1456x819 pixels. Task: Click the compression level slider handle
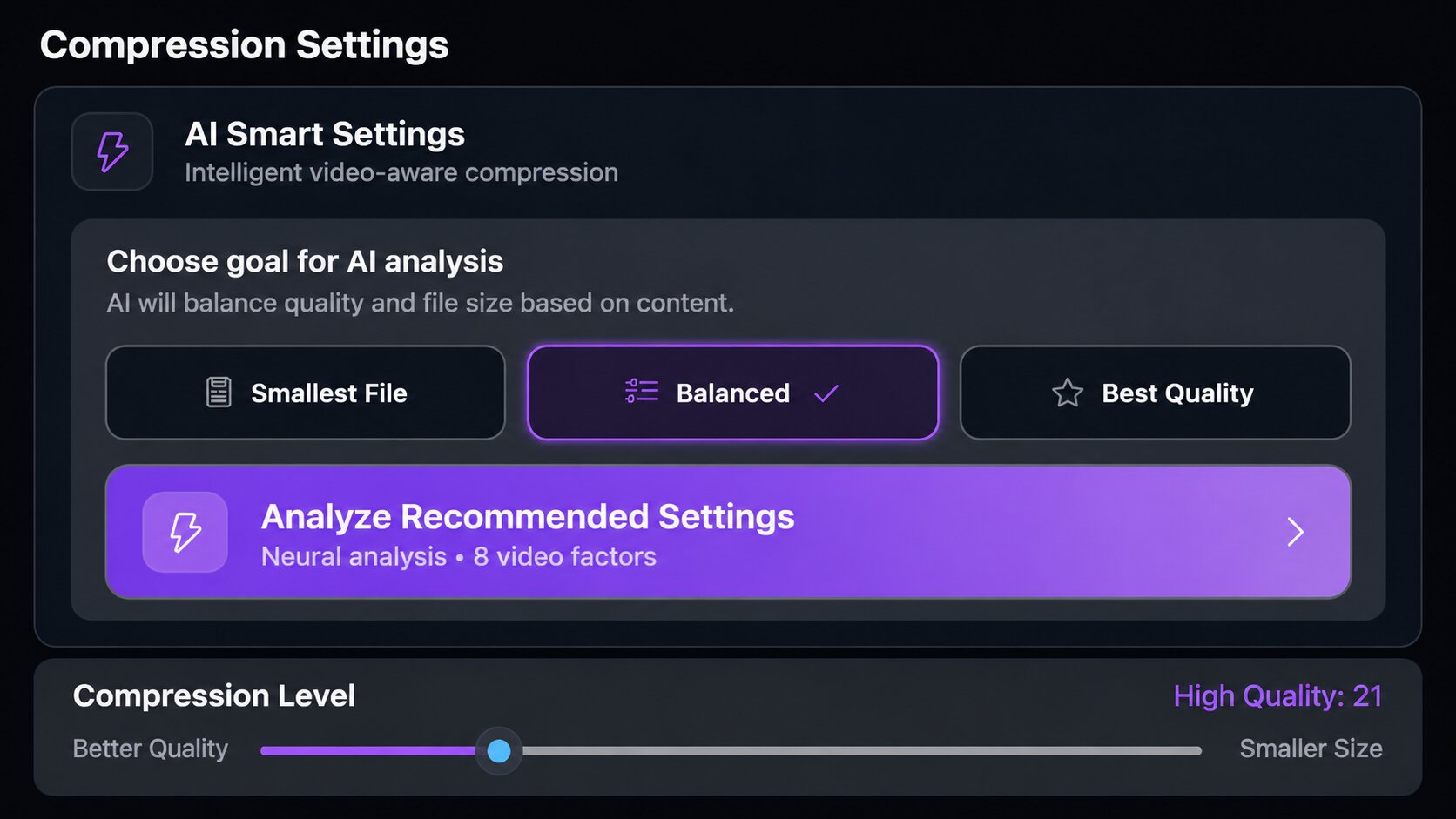[499, 750]
